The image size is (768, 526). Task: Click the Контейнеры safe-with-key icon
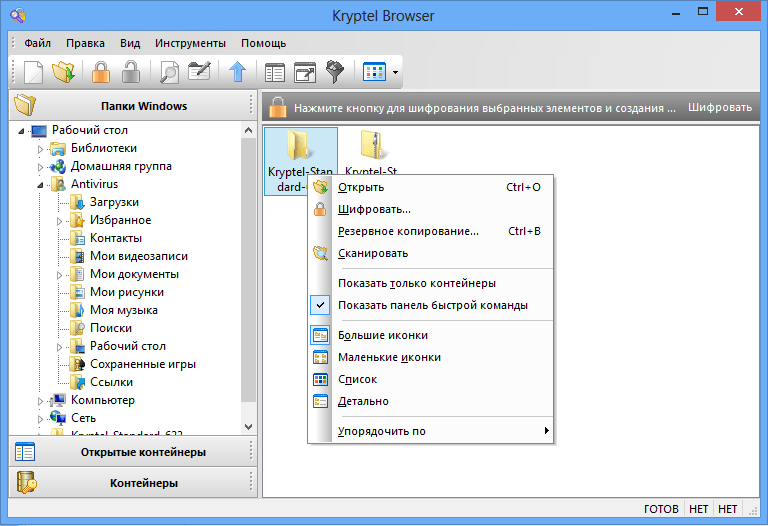(26, 482)
